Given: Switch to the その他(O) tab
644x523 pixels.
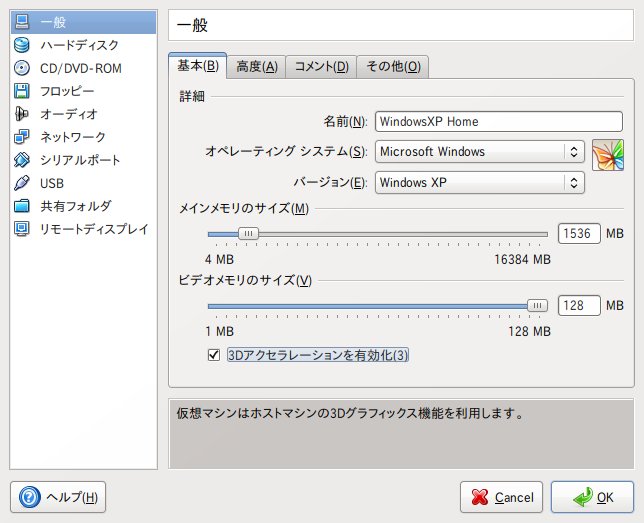Looking at the screenshot, I should pyautogui.click(x=393, y=67).
